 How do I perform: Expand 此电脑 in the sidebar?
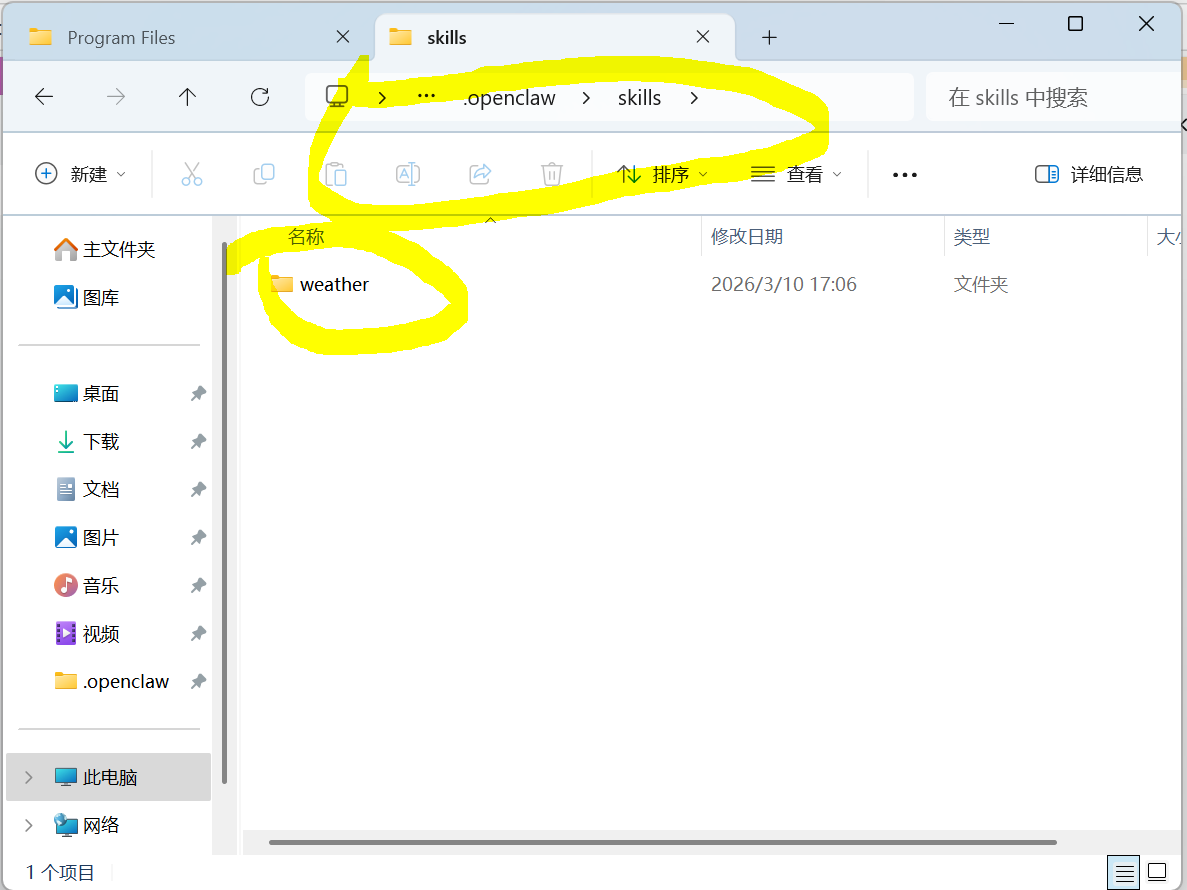pos(27,777)
